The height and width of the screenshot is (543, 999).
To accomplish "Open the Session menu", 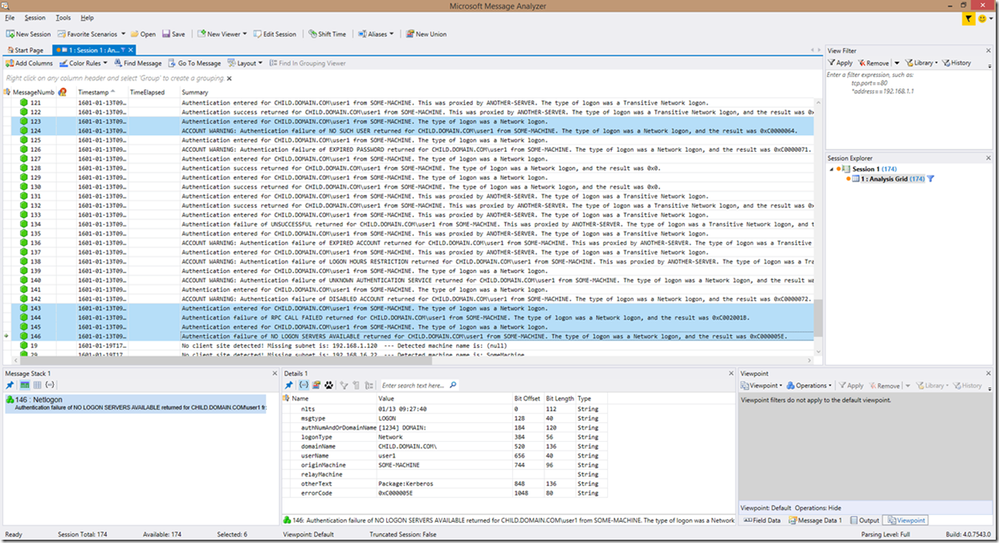I will click(x=35, y=18).
